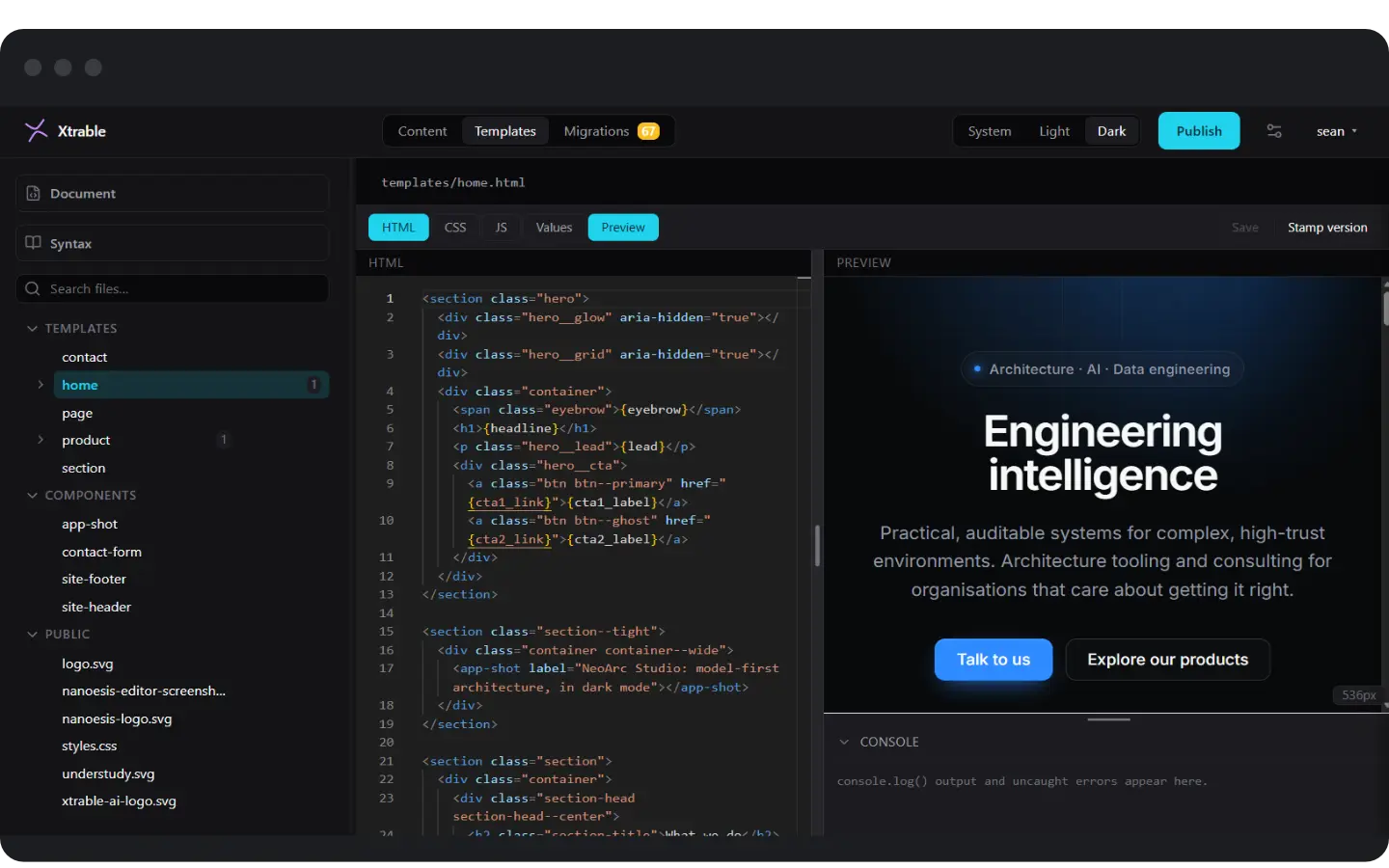The width and height of the screenshot is (1389, 868).
Task: Switch to the Values tab
Action: pos(554,228)
